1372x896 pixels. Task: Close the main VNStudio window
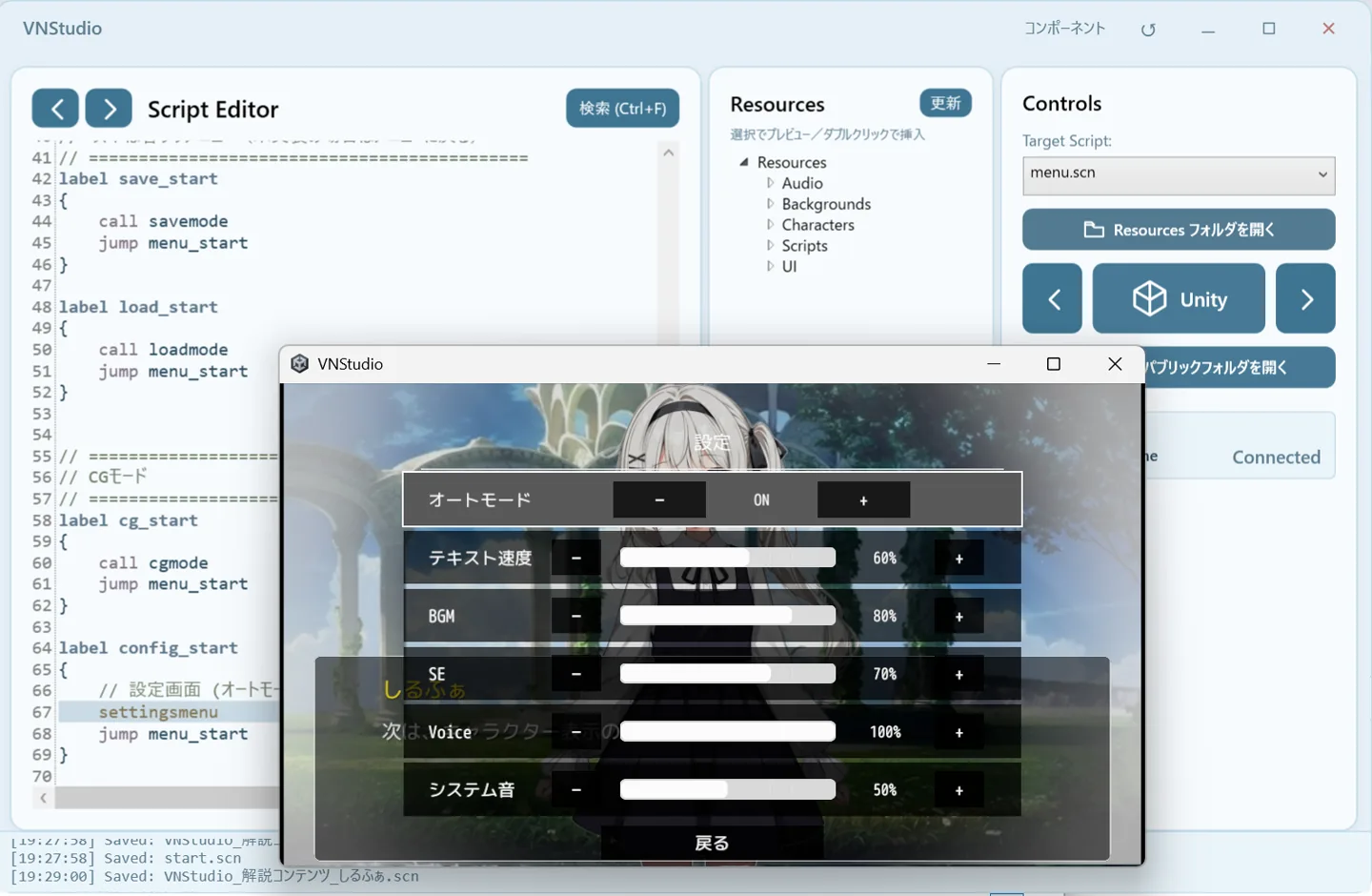pos(1328,29)
